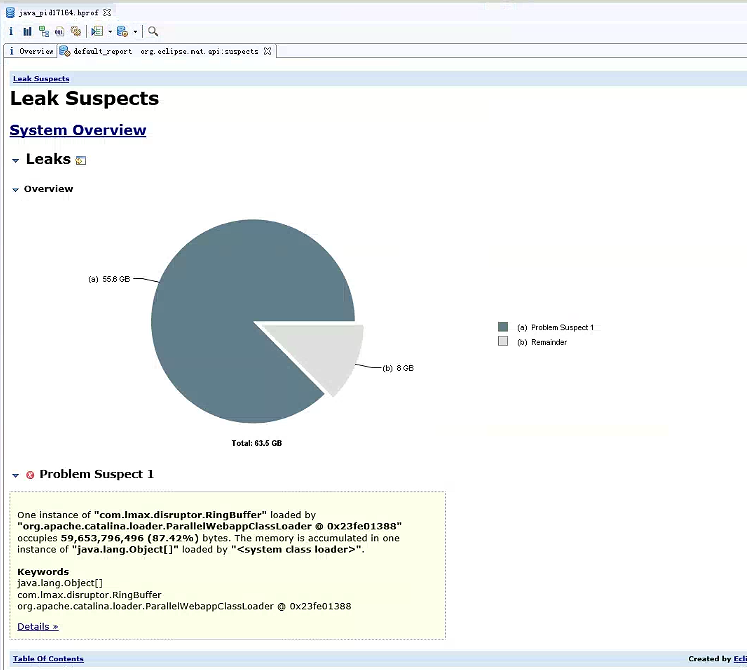
Task: Open the Histogram view in the toolbar
Action: [27, 32]
